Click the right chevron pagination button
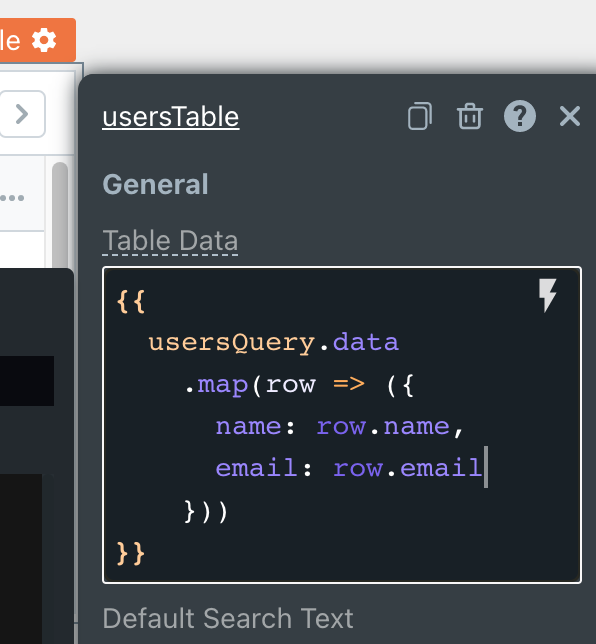 (x=22, y=114)
